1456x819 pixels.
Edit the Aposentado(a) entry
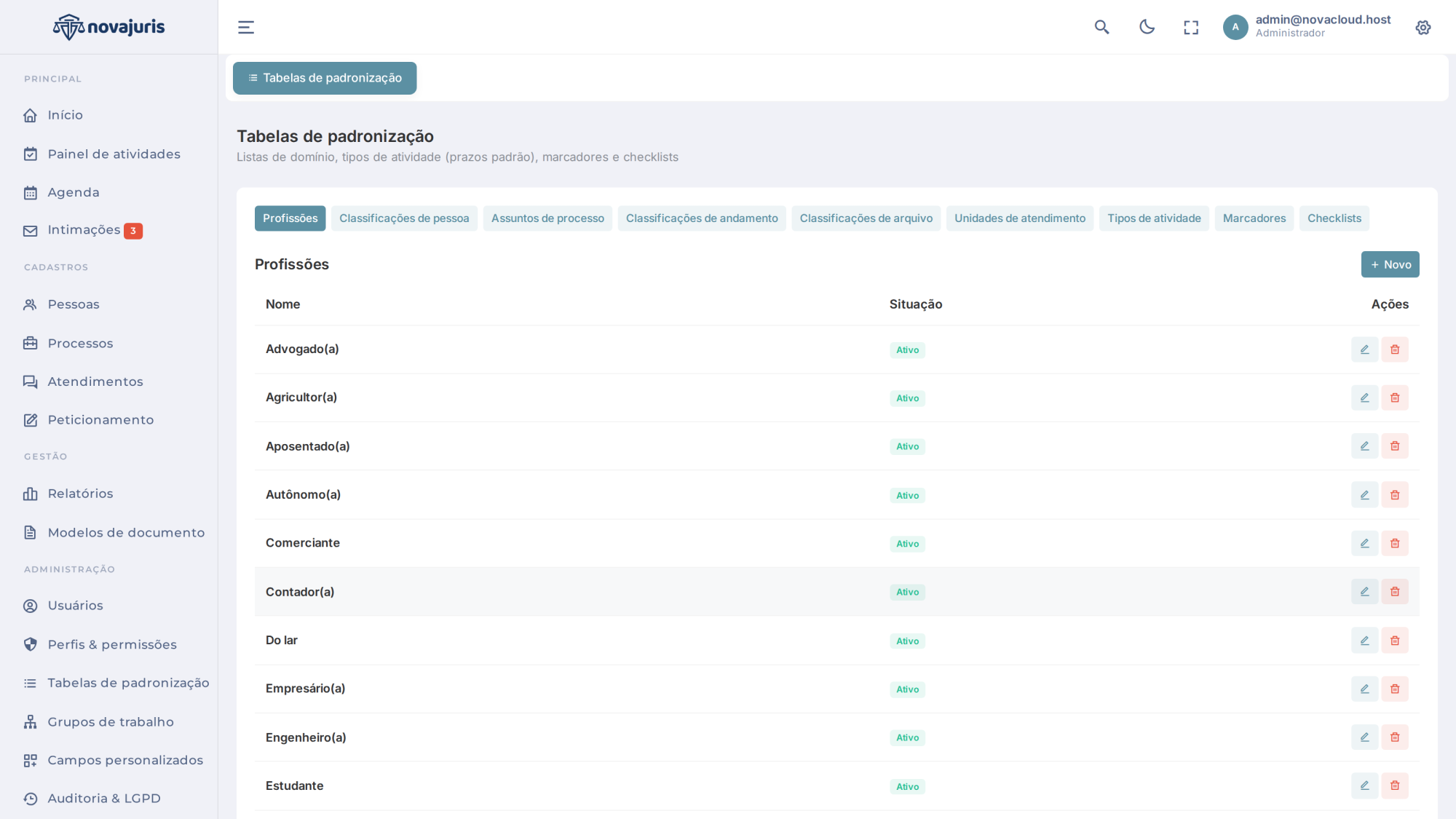(x=1365, y=446)
